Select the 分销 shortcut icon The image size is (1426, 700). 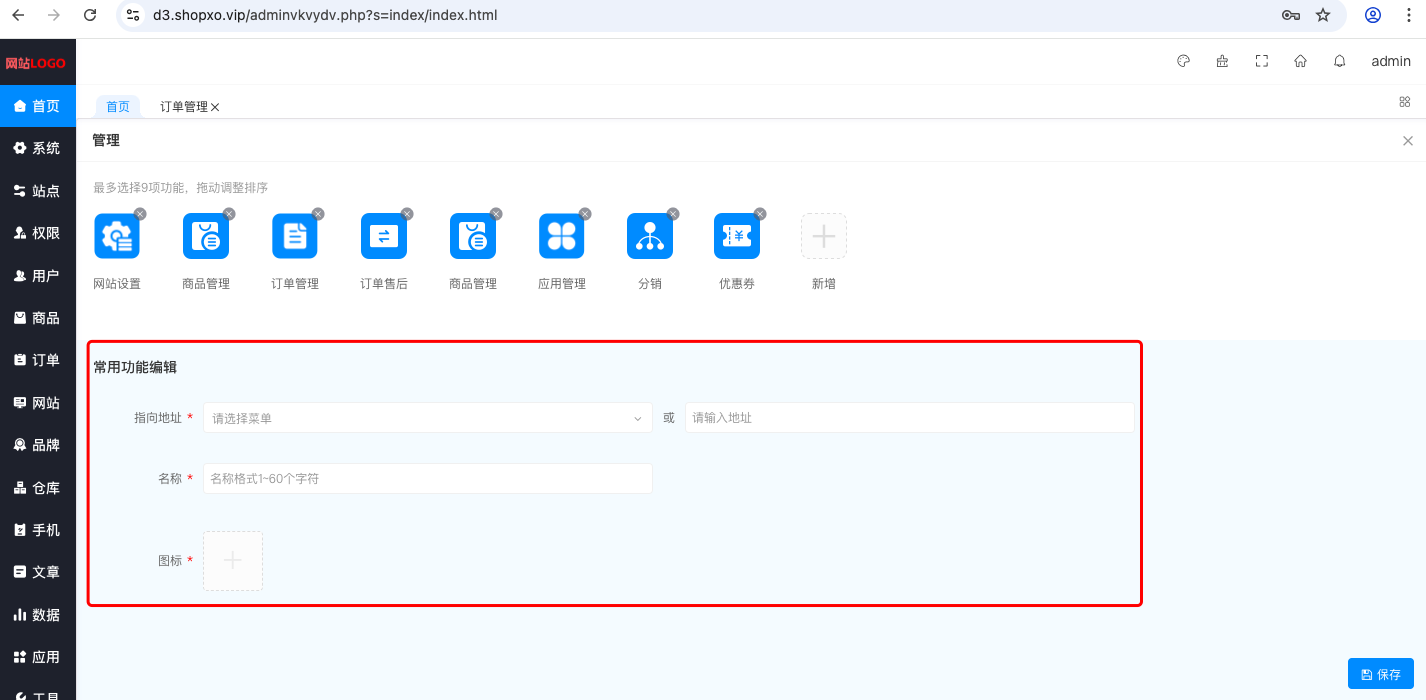[650, 236]
